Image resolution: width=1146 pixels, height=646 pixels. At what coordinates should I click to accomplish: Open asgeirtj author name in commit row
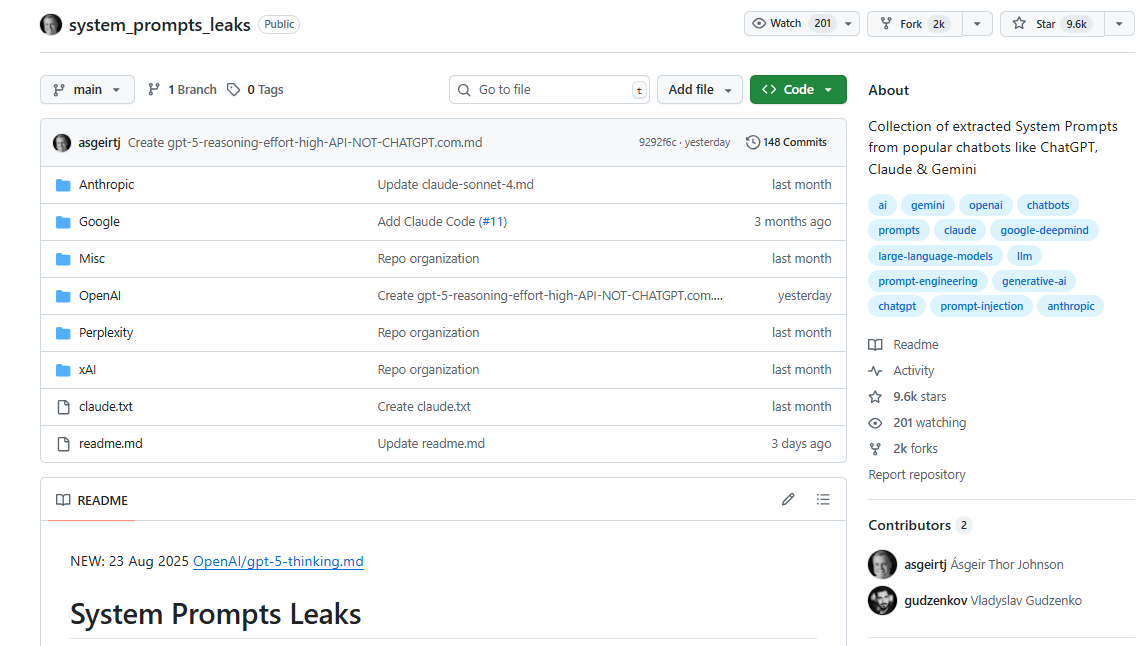click(99, 142)
